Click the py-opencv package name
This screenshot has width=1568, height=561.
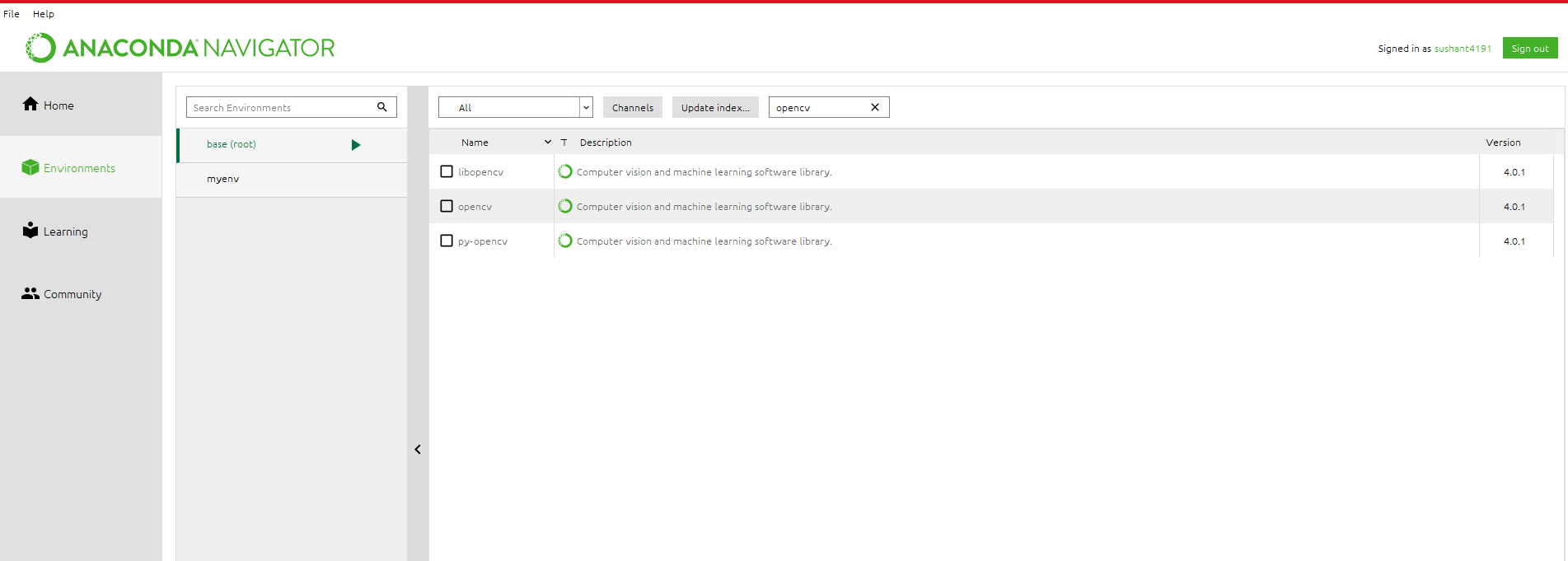click(x=483, y=241)
